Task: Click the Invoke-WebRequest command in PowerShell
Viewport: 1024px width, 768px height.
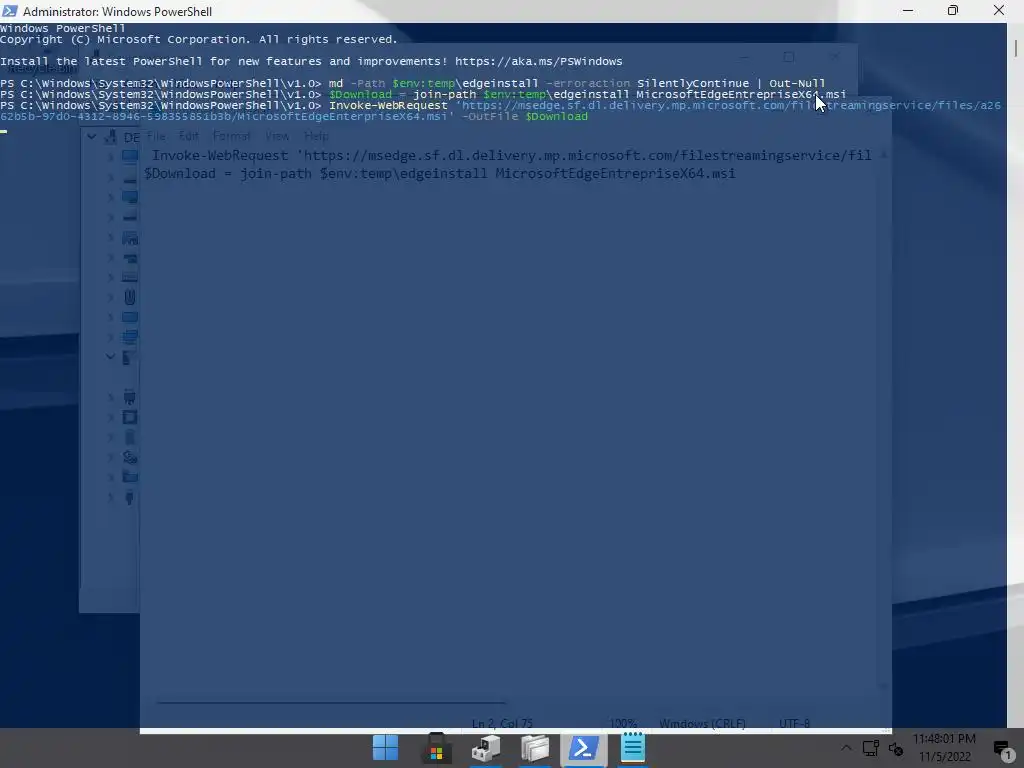Action: [x=389, y=106]
